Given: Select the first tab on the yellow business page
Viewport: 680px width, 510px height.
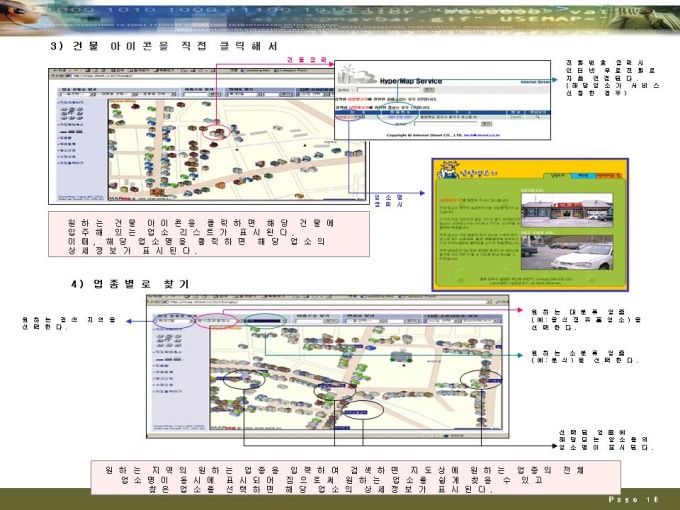Looking at the screenshot, I should (557, 176).
